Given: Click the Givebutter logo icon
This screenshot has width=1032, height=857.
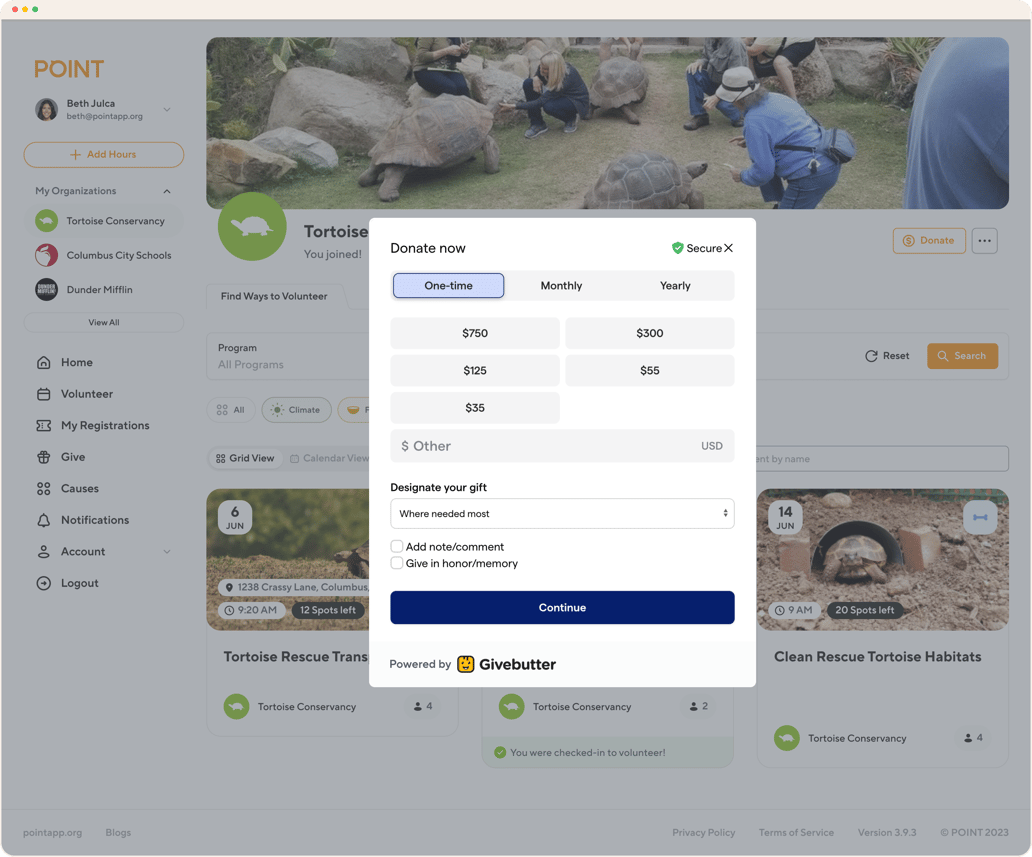Looking at the screenshot, I should (466, 664).
